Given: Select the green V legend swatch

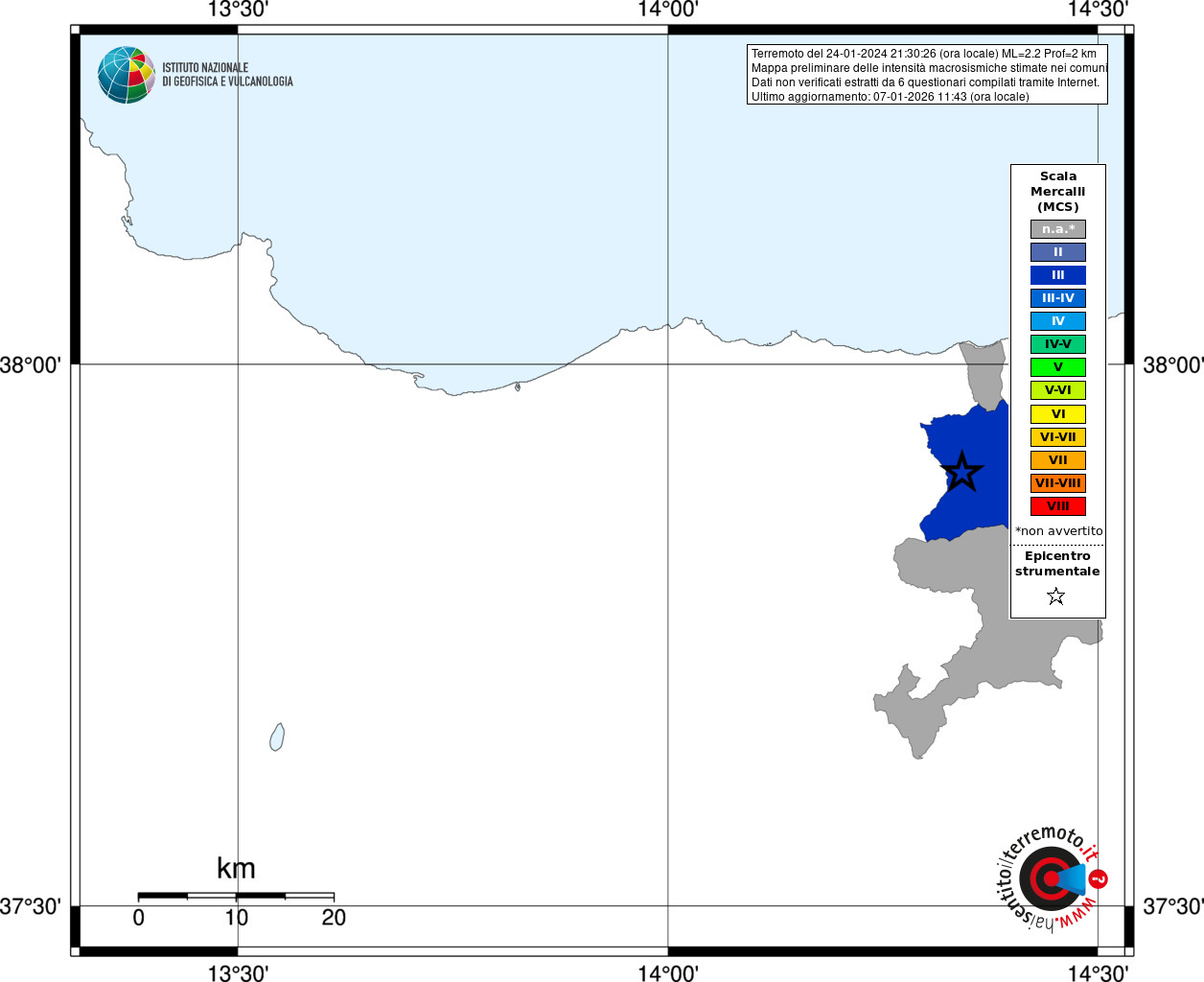Looking at the screenshot, I should (1058, 367).
